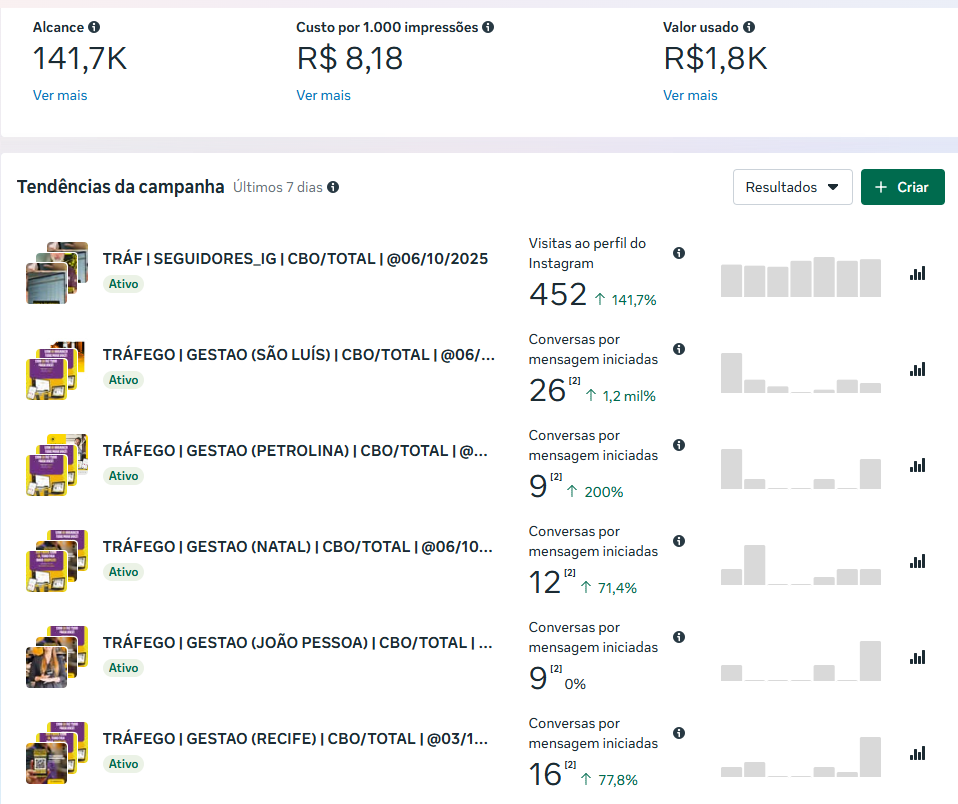The width and height of the screenshot is (958, 804).
Task: Open the Resultados dropdown
Action: 792,187
